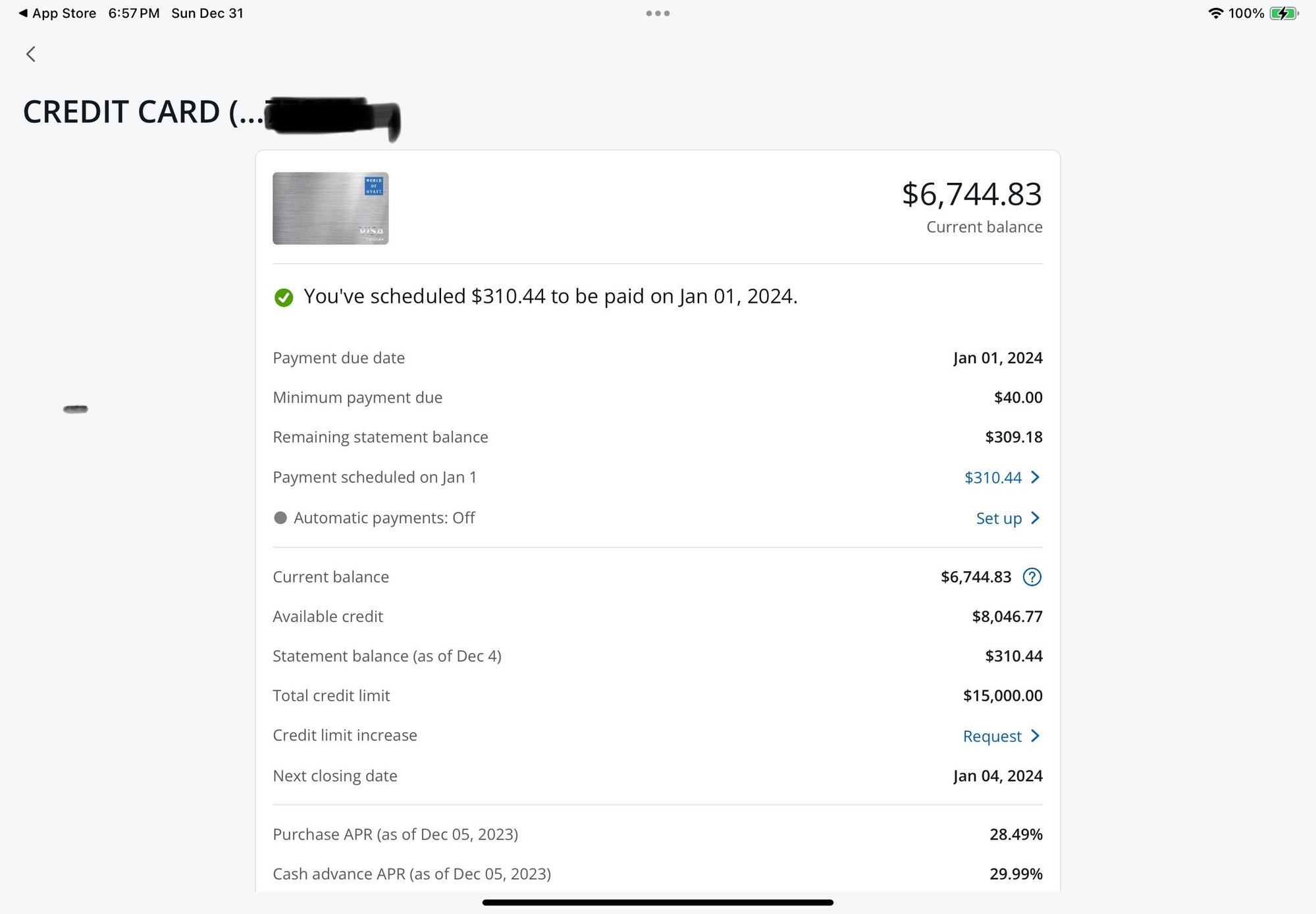
Task: Tap the Sun Dec 31 date
Action: (x=207, y=13)
